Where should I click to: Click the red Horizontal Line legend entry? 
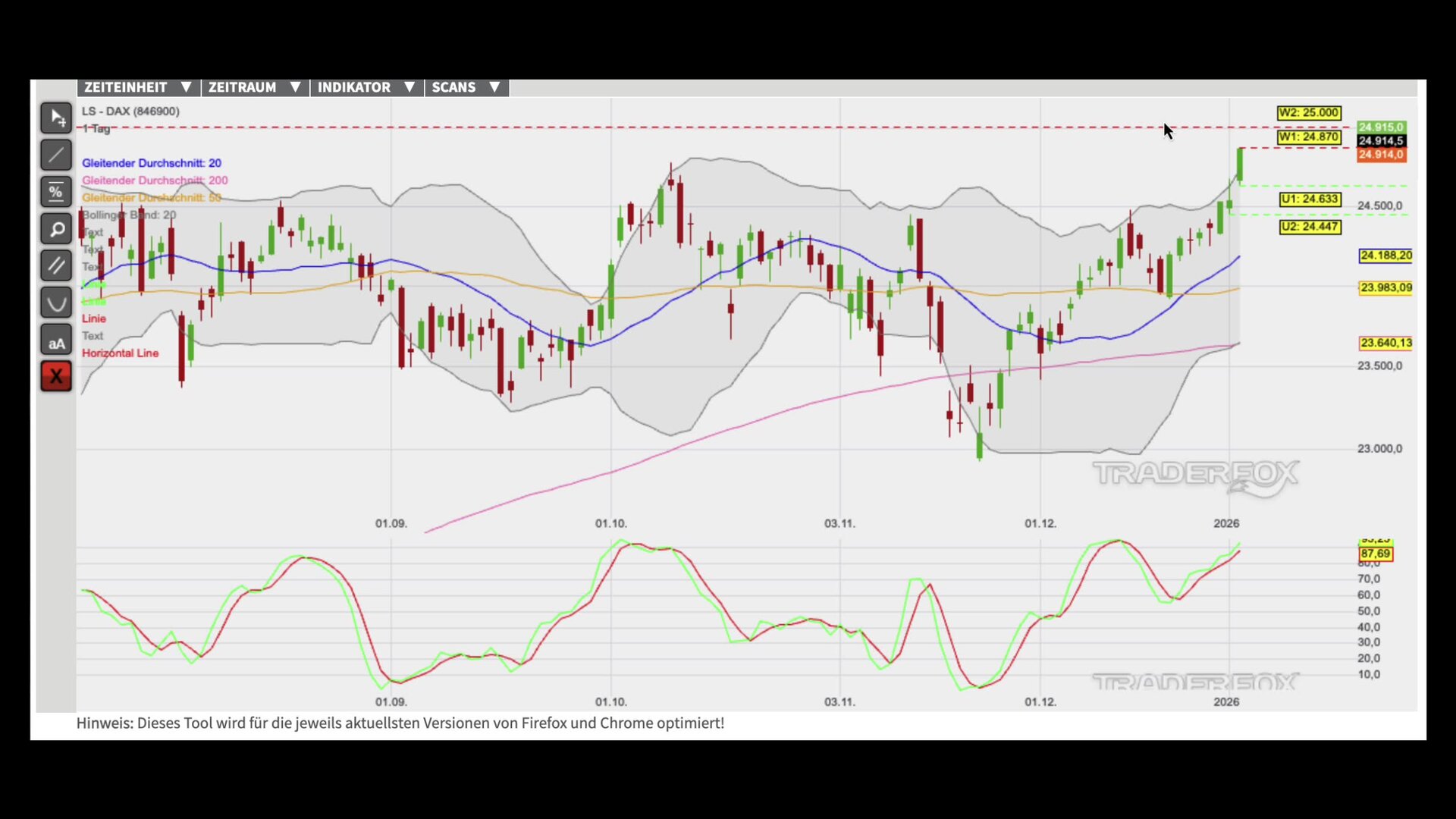pos(121,353)
